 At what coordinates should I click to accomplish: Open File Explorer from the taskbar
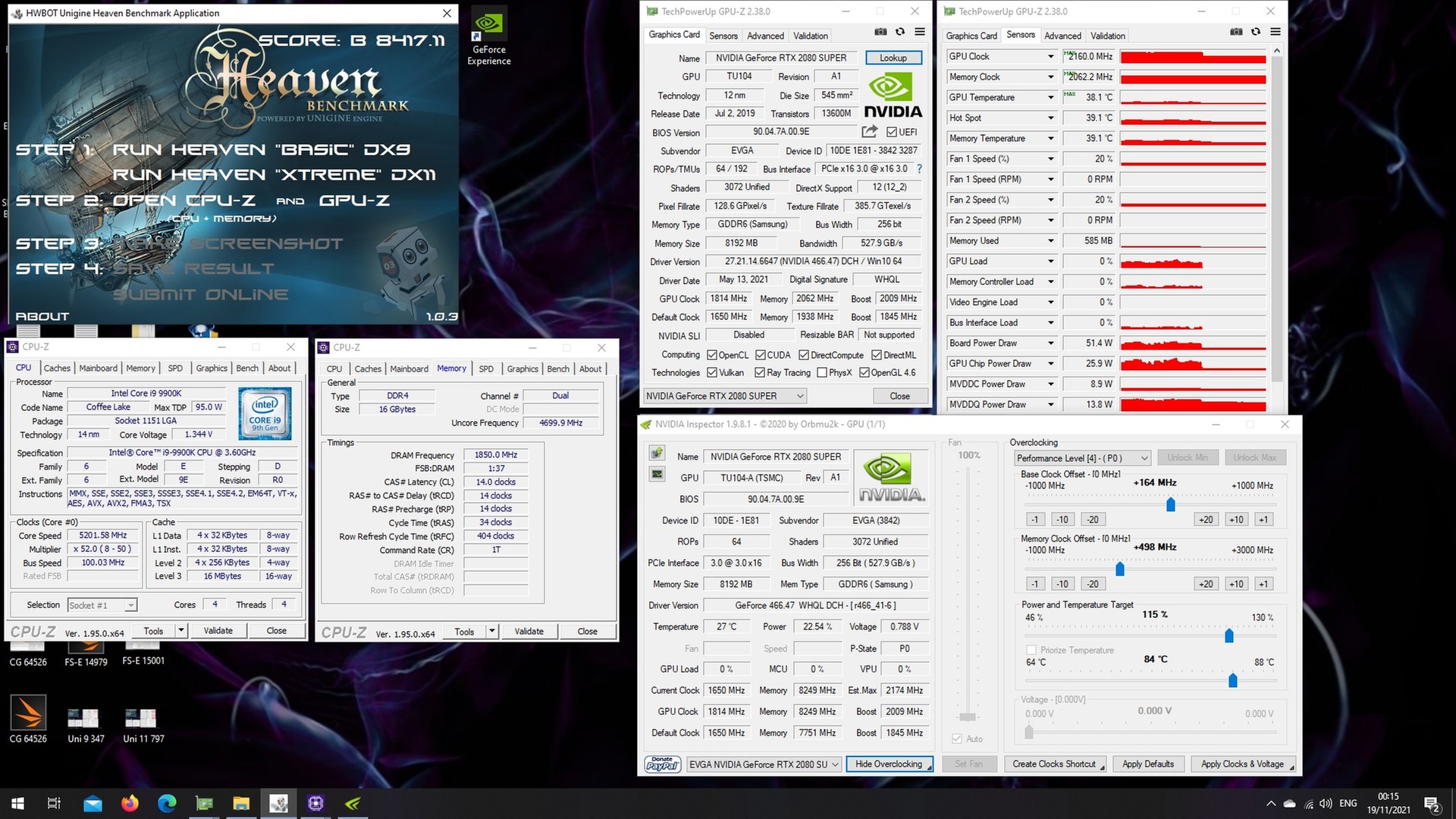click(x=241, y=803)
